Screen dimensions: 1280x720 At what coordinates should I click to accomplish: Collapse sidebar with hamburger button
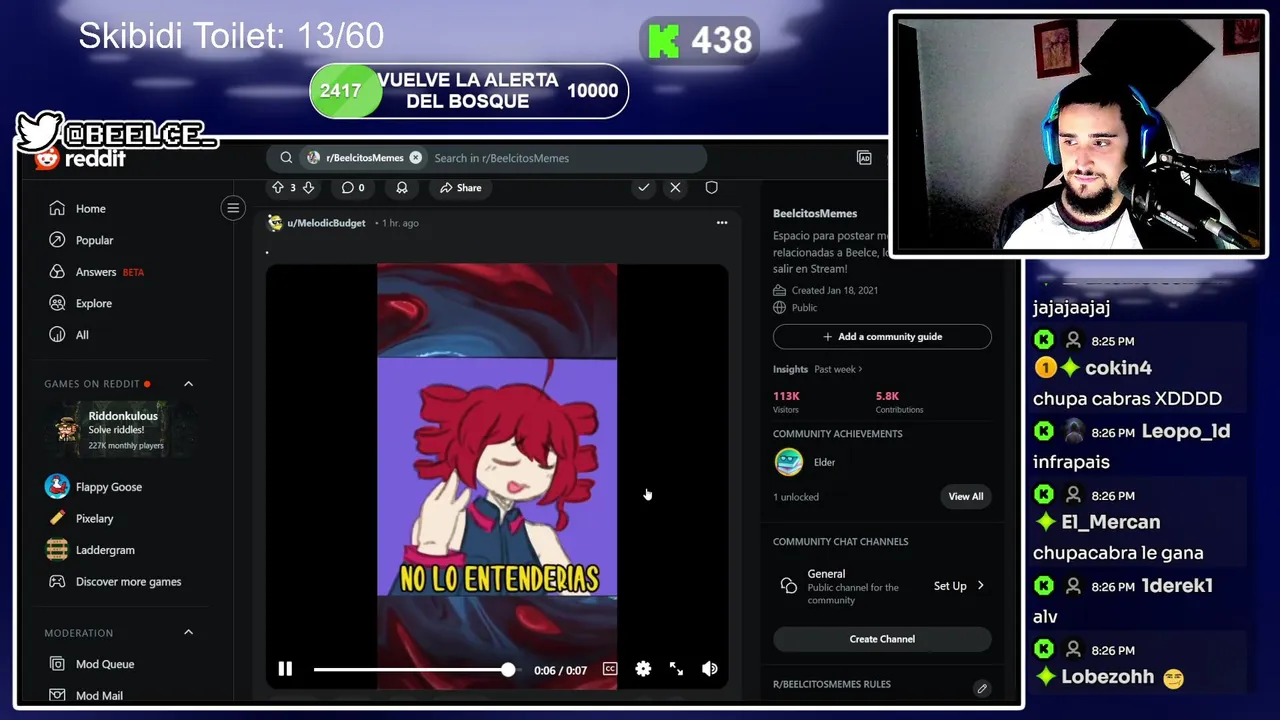pos(233,208)
